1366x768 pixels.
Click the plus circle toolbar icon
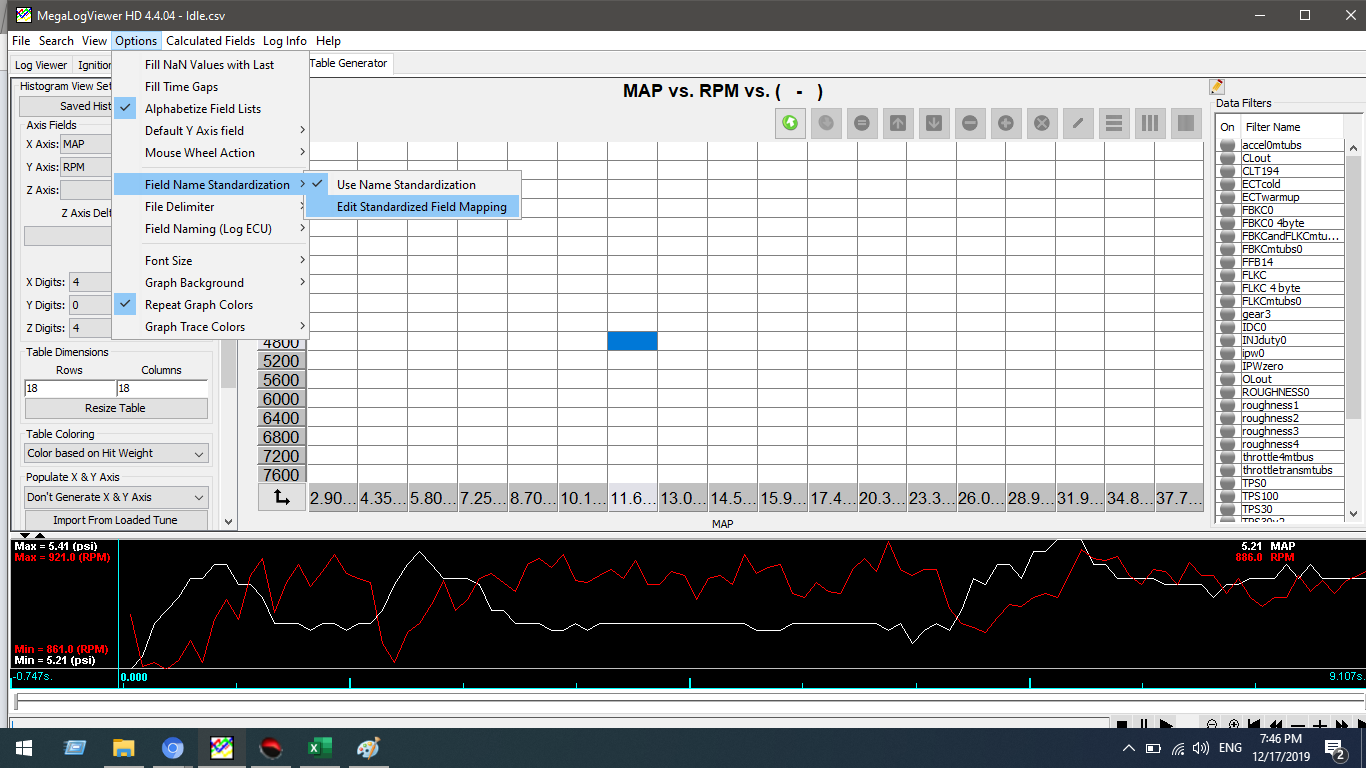1006,123
